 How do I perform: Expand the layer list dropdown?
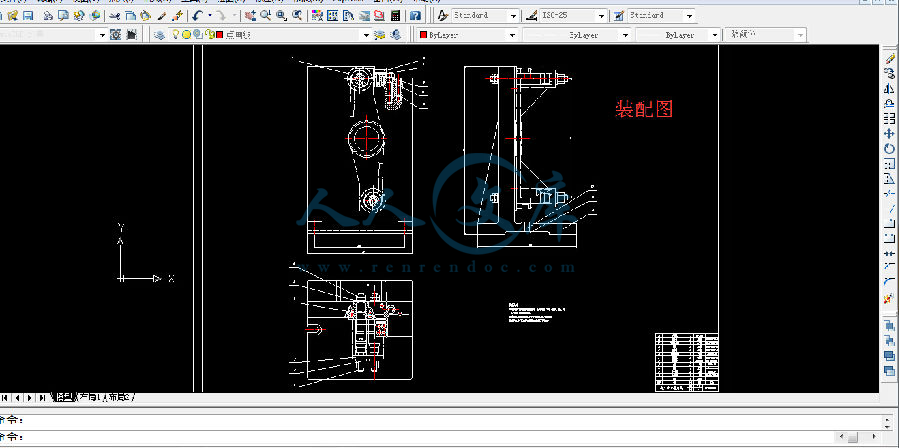(366, 35)
